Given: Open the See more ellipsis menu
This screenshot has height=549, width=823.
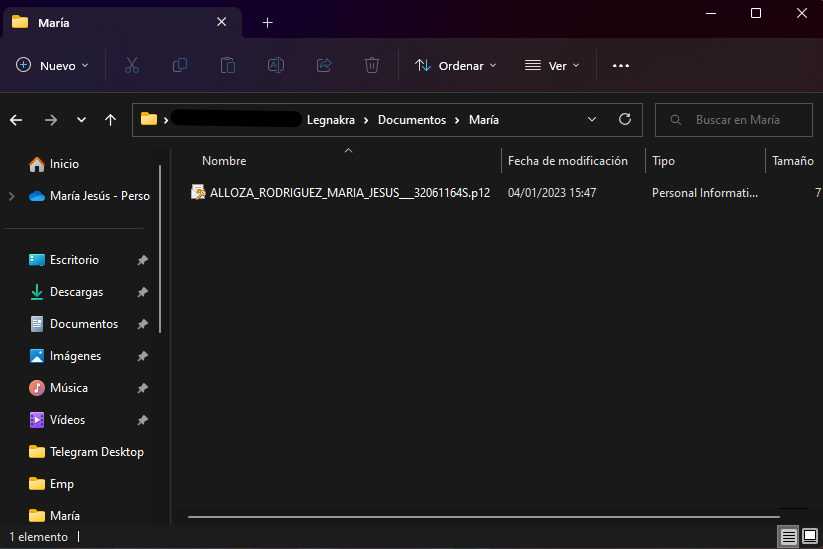Looking at the screenshot, I should [x=621, y=65].
